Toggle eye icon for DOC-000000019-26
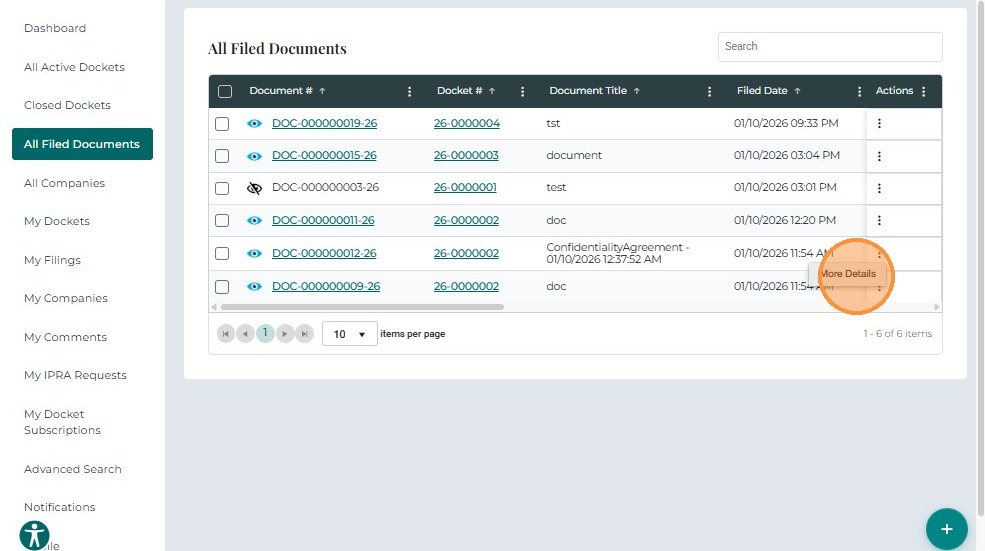Viewport: 985px width, 551px height. point(254,124)
